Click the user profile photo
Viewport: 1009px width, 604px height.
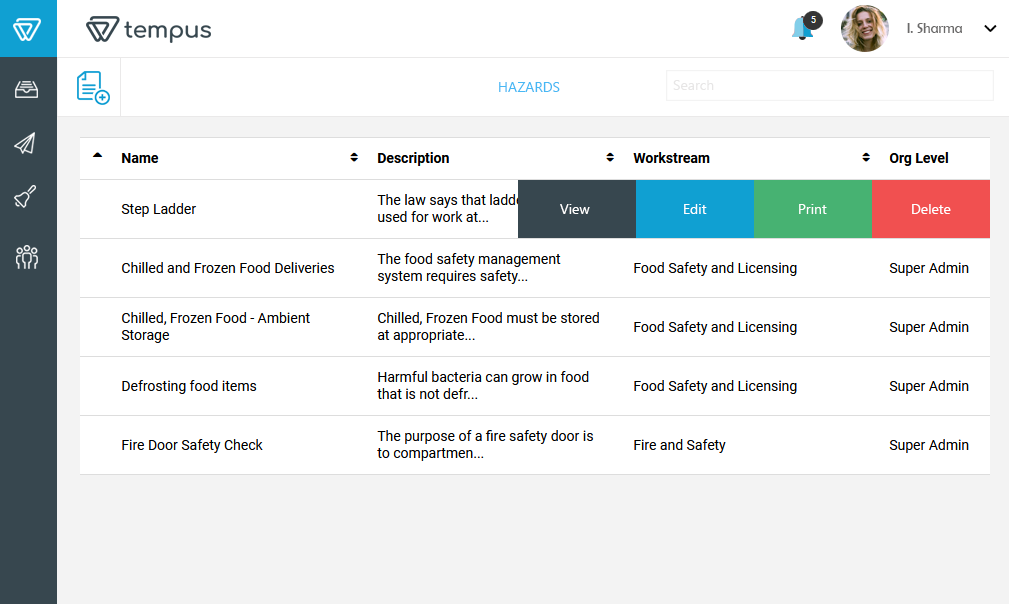pos(864,29)
